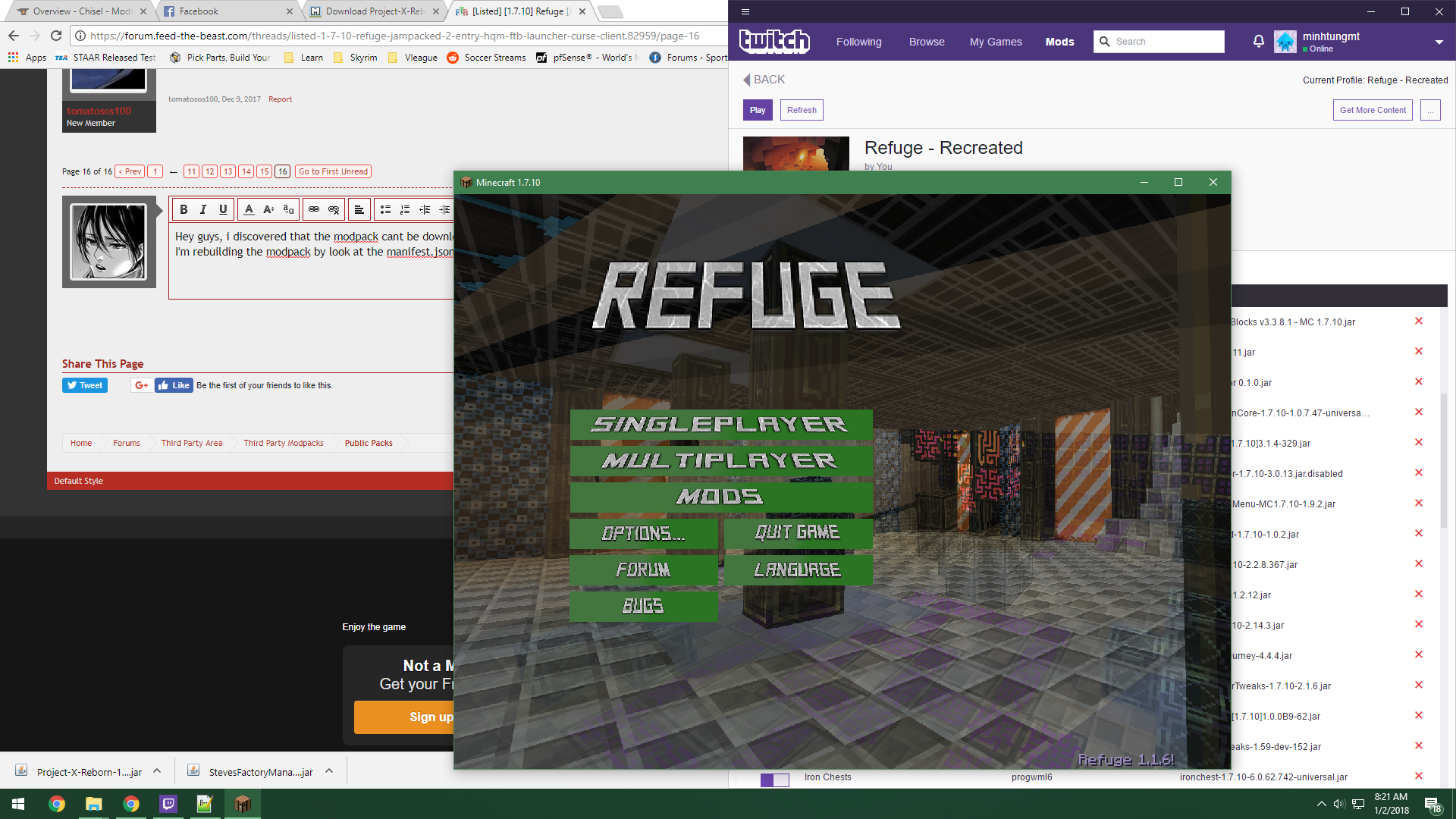
Task: Toggle the Iron Chests mod switch
Action: coord(775,780)
